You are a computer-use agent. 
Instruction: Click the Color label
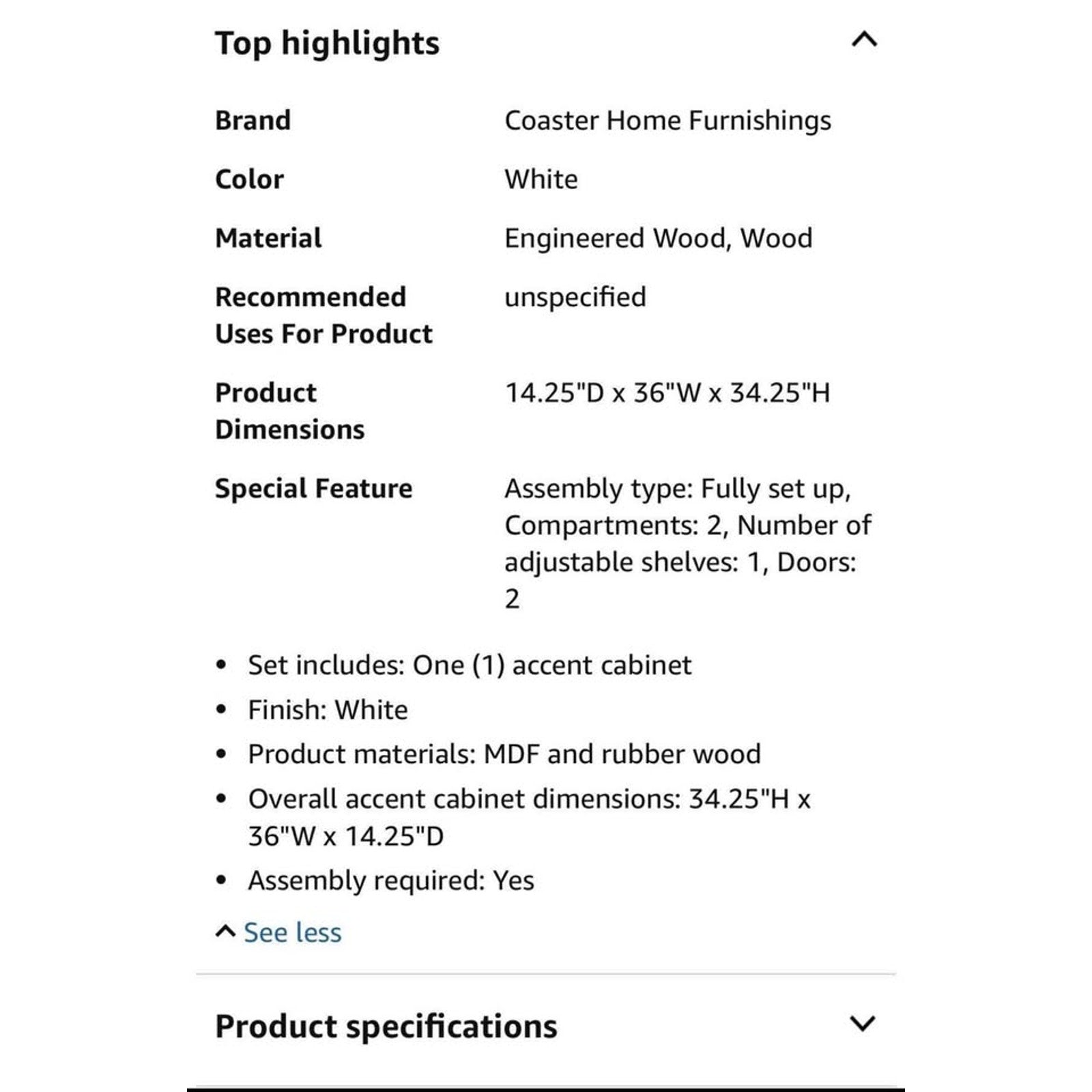coord(249,179)
